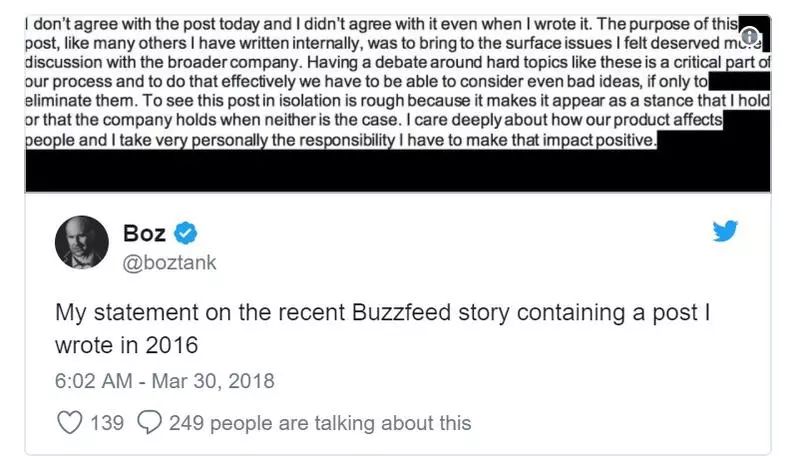Click the info icon on the statement image
Image resolution: width=800 pixels, height=471 pixels.
click(751, 34)
